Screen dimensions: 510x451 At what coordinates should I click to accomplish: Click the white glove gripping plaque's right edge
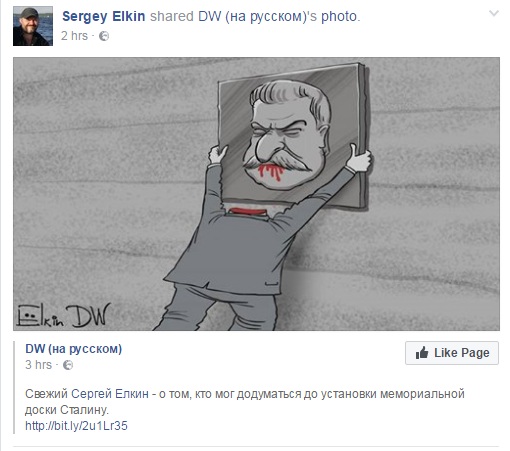(x=358, y=160)
